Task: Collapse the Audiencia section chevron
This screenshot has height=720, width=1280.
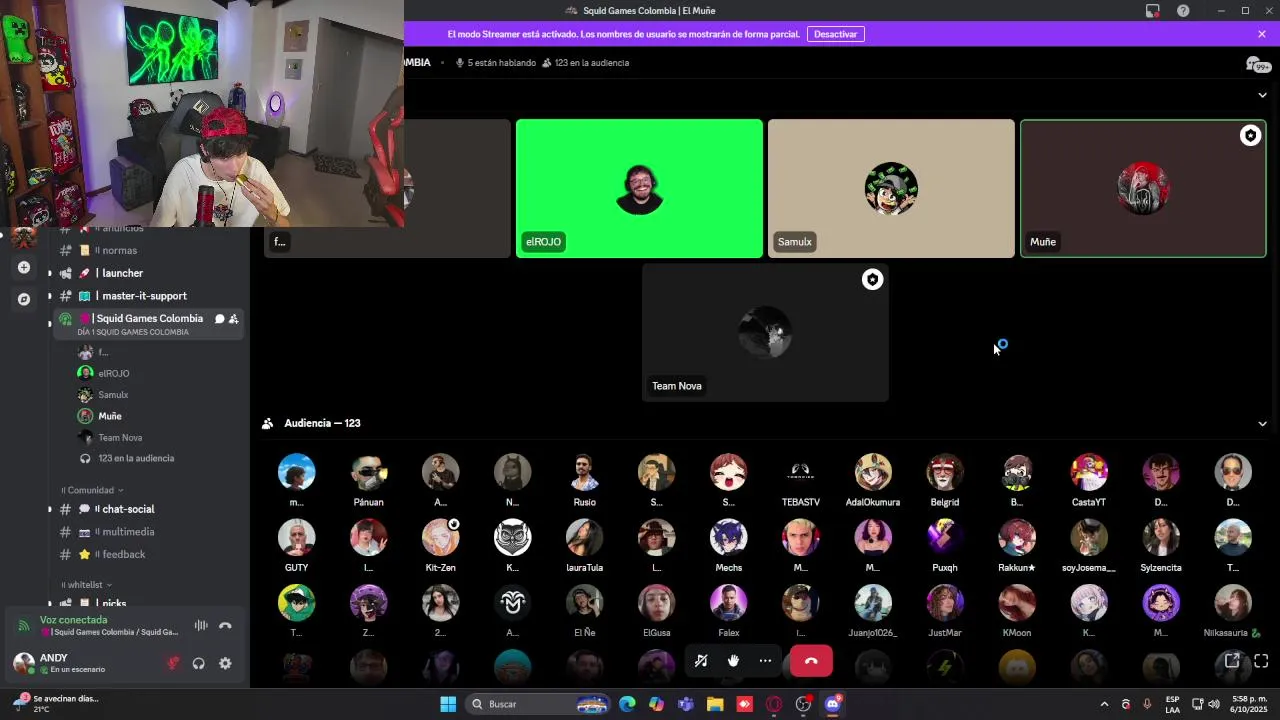Action: [x=1262, y=423]
